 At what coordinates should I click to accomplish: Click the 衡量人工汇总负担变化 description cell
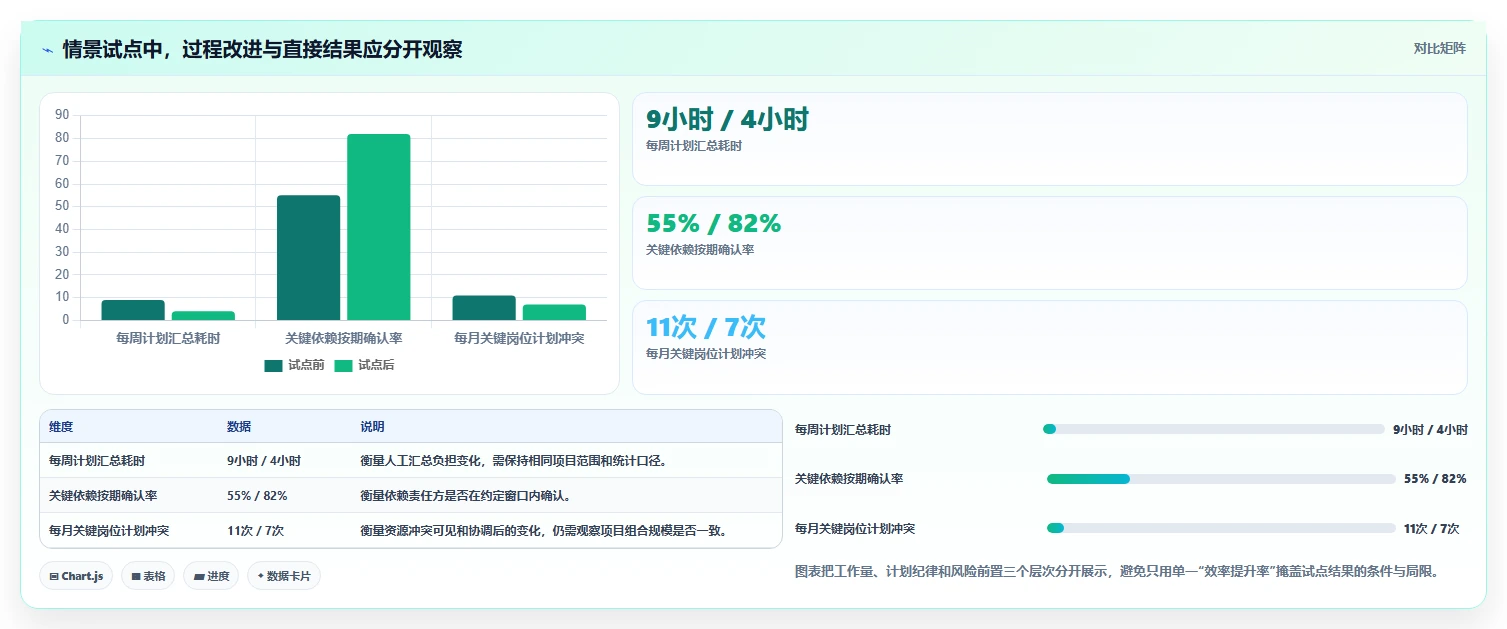point(513,461)
